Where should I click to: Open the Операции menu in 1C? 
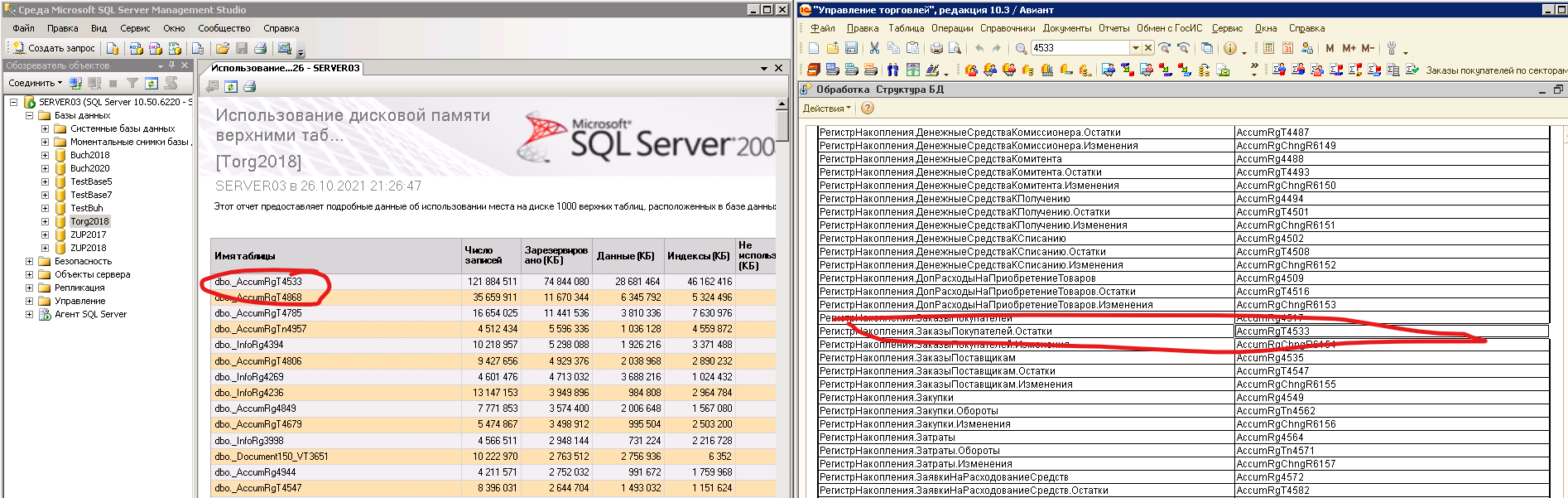(x=952, y=28)
